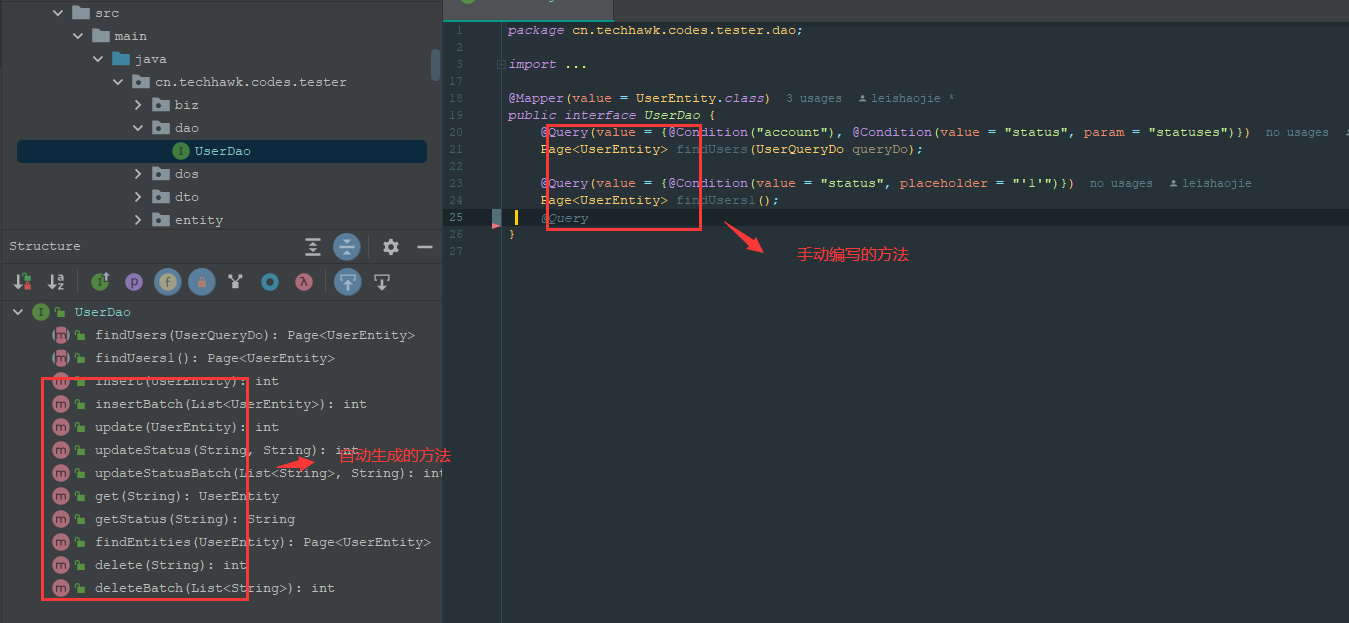Click Sort by Visibility icon in Structure toolbar
This screenshot has height=623, width=1349.
(x=22, y=282)
